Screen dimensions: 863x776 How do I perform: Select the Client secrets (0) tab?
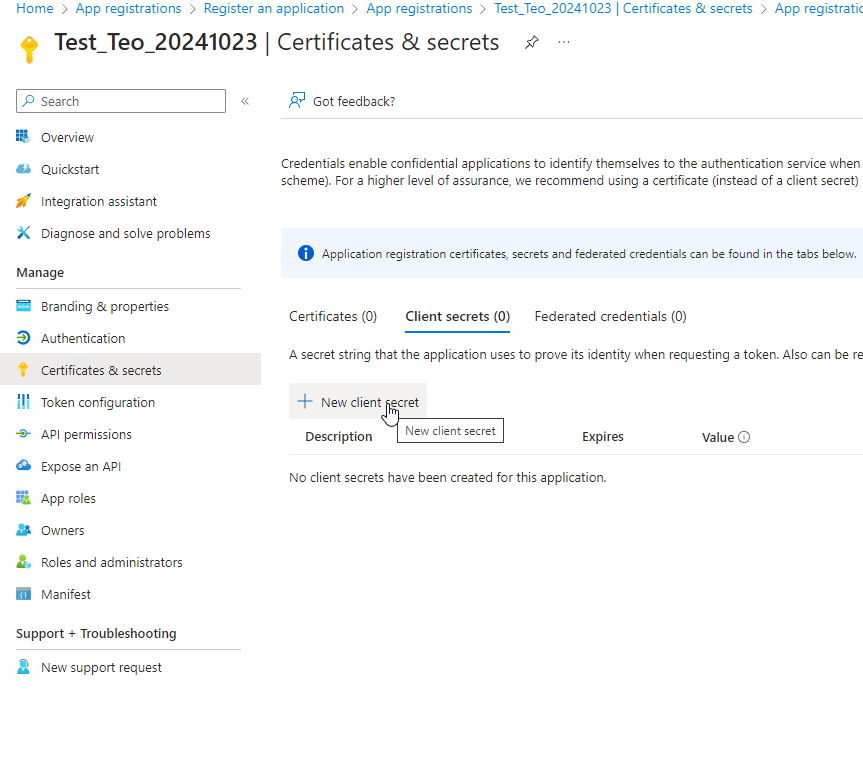click(457, 316)
